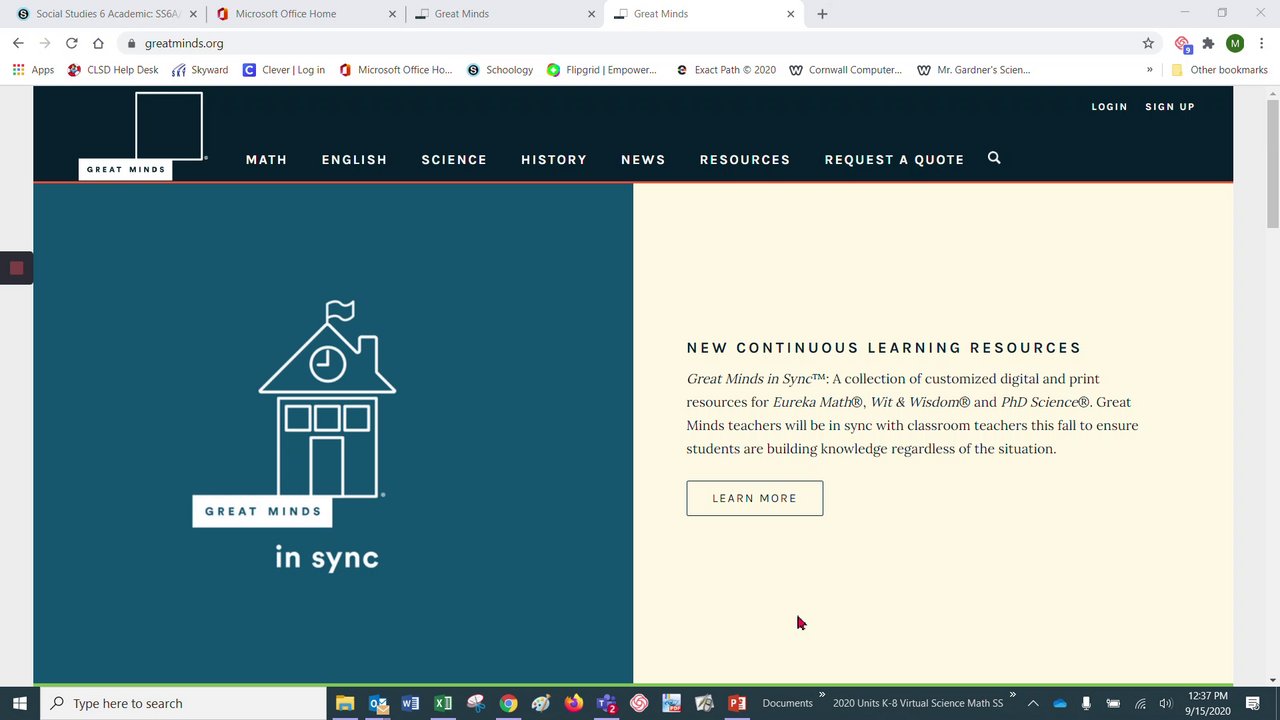Close the active Great Minds tab
Screen dimensions: 1280x720
pyautogui.click(x=791, y=14)
